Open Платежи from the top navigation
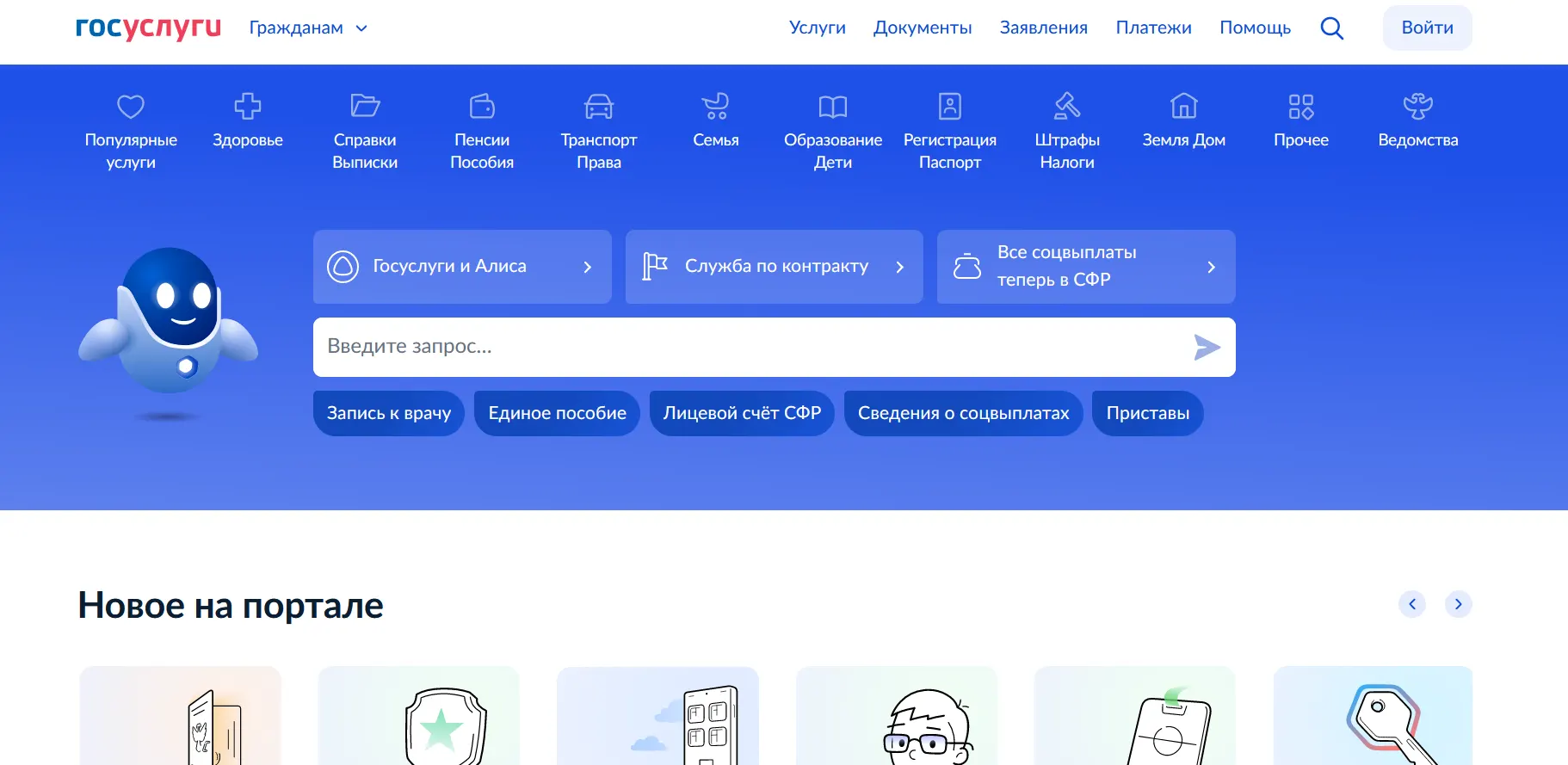The height and width of the screenshot is (765, 1568). pos(1153,28)
